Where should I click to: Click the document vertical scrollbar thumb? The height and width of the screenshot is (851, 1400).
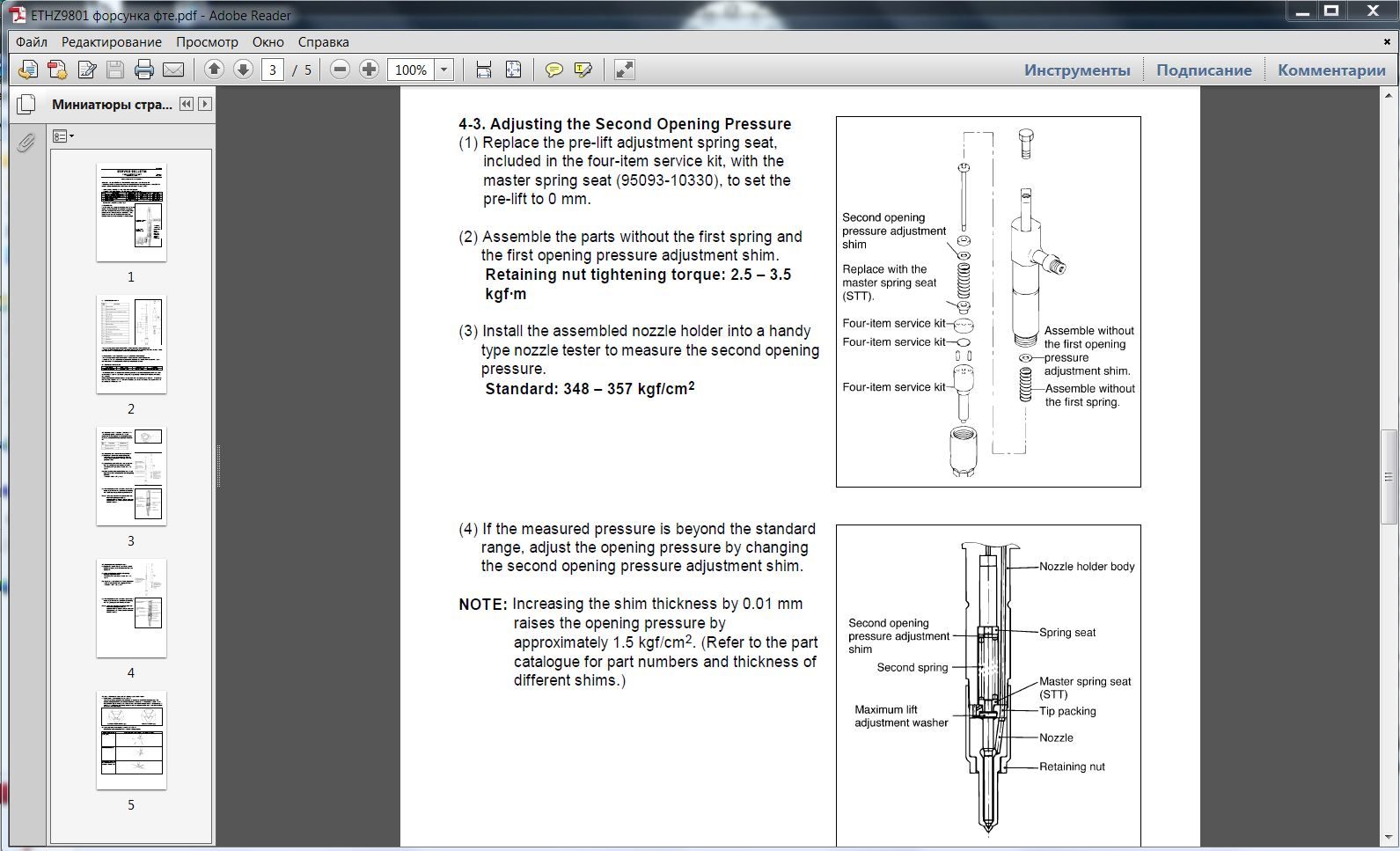tap(1389, 477)
